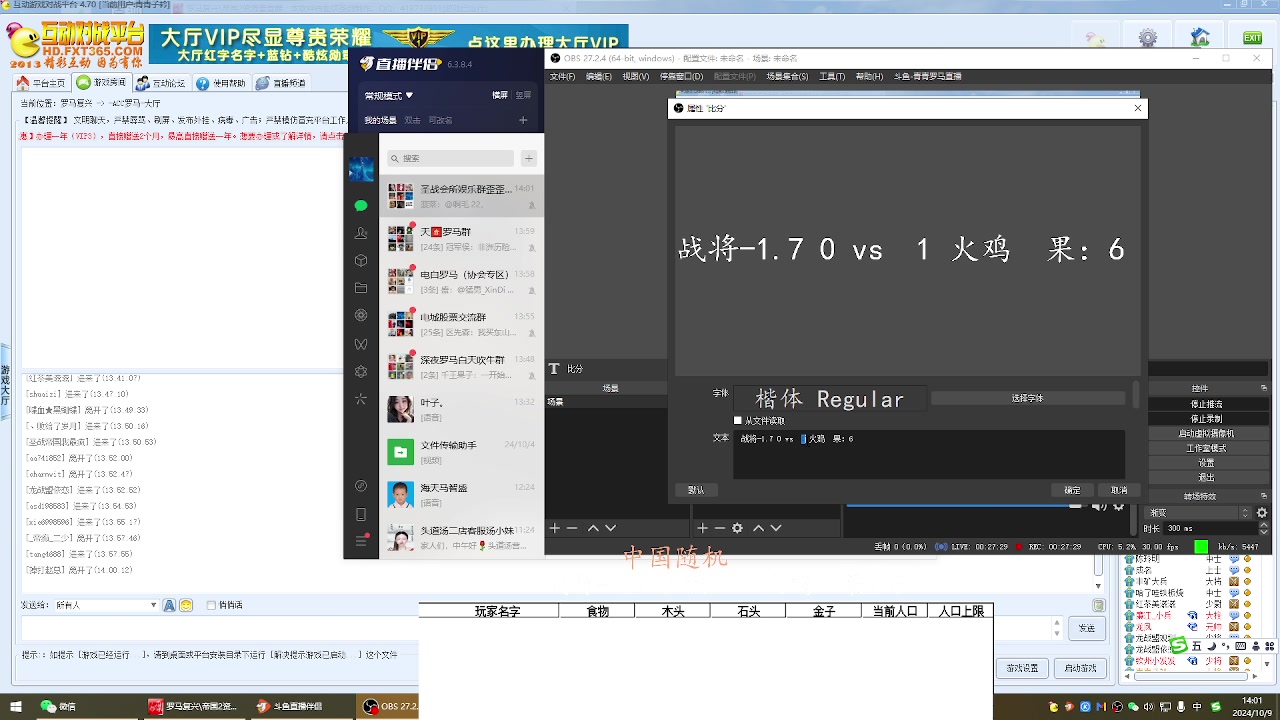Open OBS 场景集合(S) menu
Viewport: 1280px width, 720px height.
[x=787, y=76]
